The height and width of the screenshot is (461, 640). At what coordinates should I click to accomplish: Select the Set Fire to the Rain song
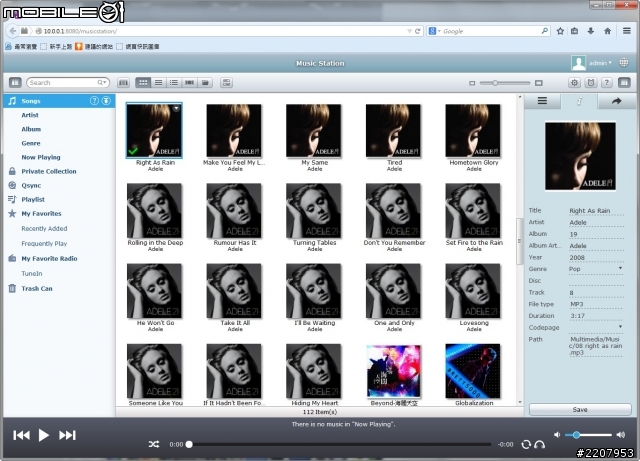pyautogui.click(x=473, y=211)
